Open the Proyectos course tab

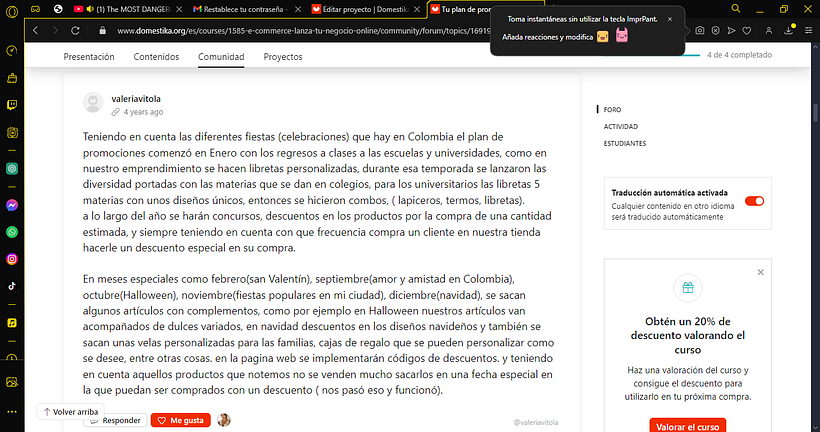coord(283,56)
